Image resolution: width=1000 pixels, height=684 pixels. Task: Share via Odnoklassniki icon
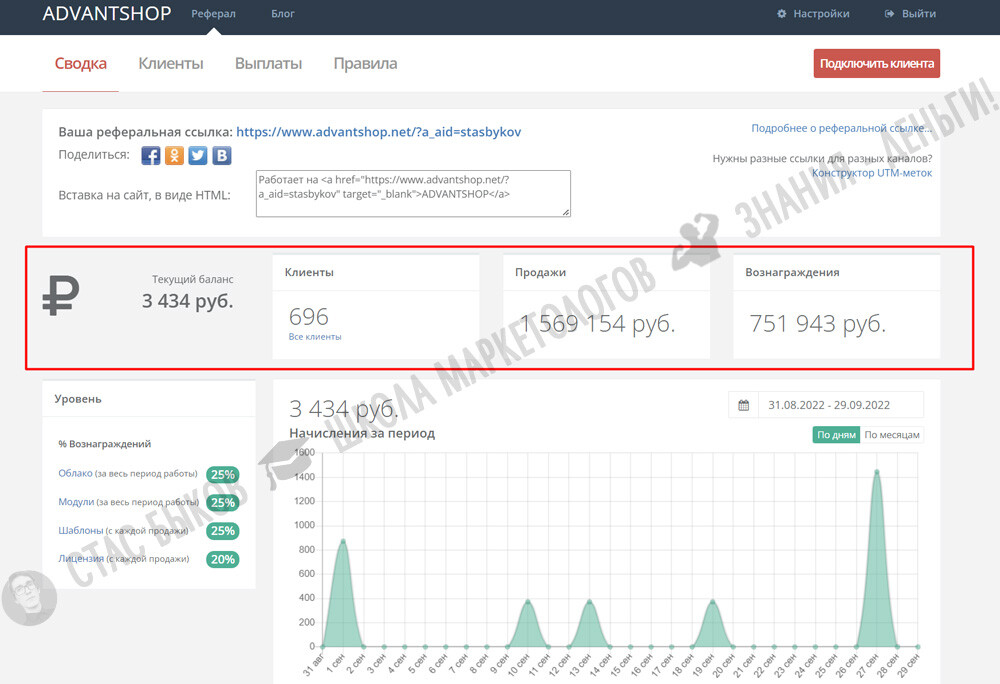(174, 155)
